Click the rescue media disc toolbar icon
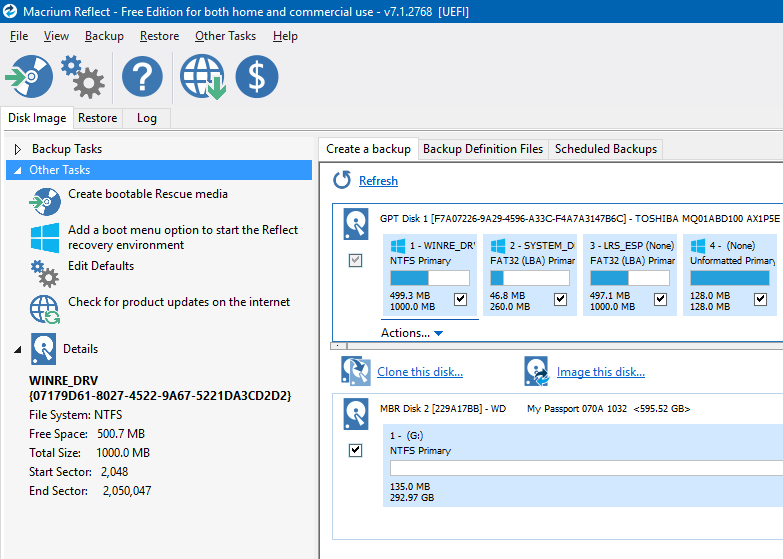Image resolution: width=783 pixels, height=559 pixels. coord(29,76)
